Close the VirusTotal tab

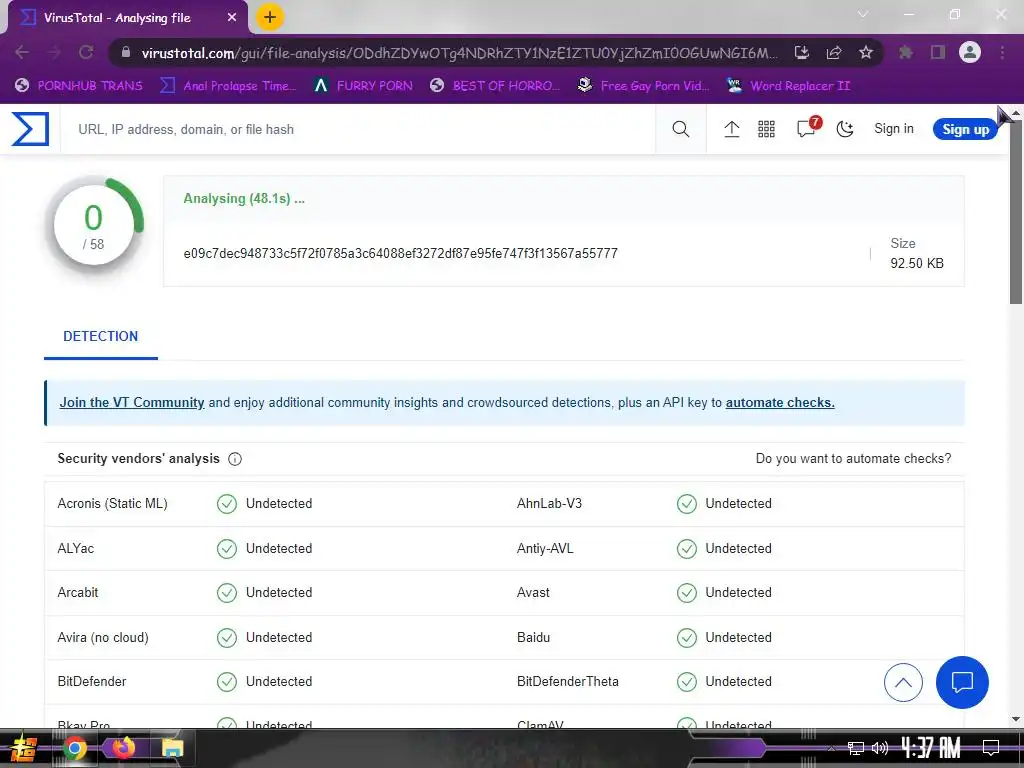(232, 18)
